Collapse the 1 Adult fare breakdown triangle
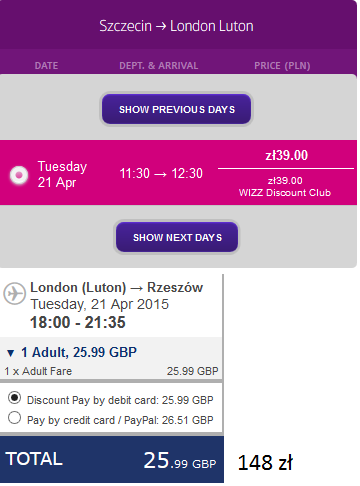 [11, 353]
